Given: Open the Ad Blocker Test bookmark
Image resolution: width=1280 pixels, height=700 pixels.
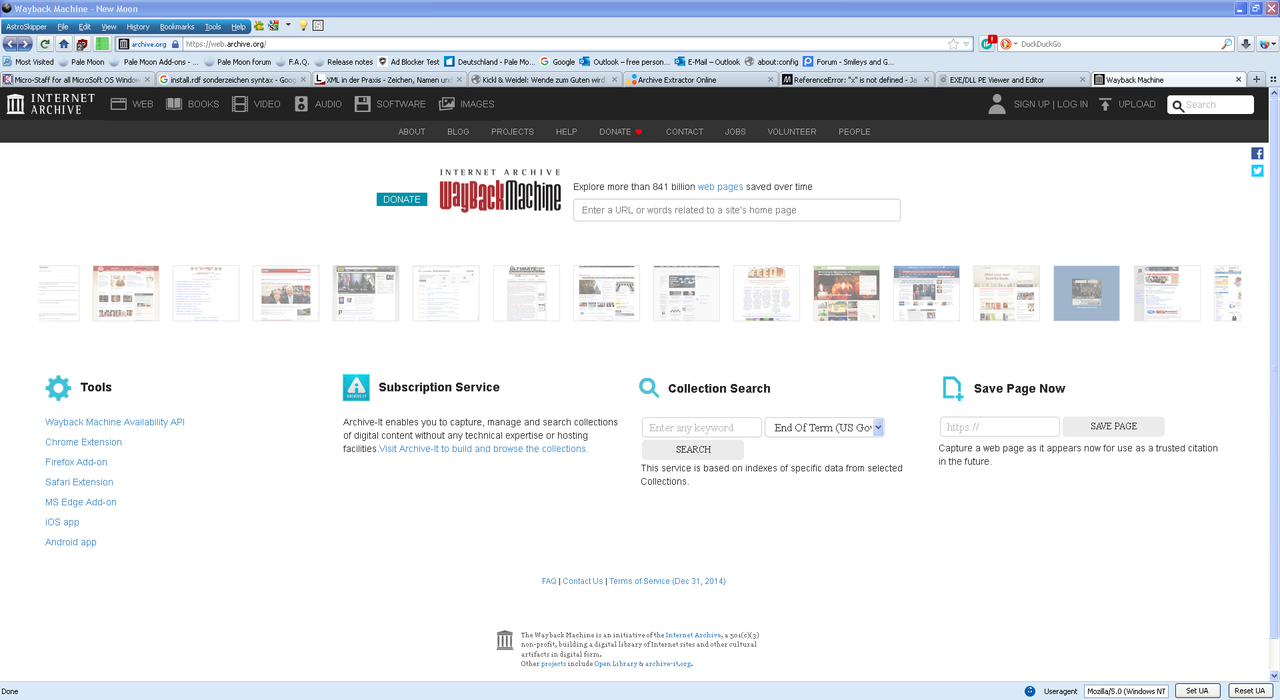Looking at the screenshot, I should [408, 62].
